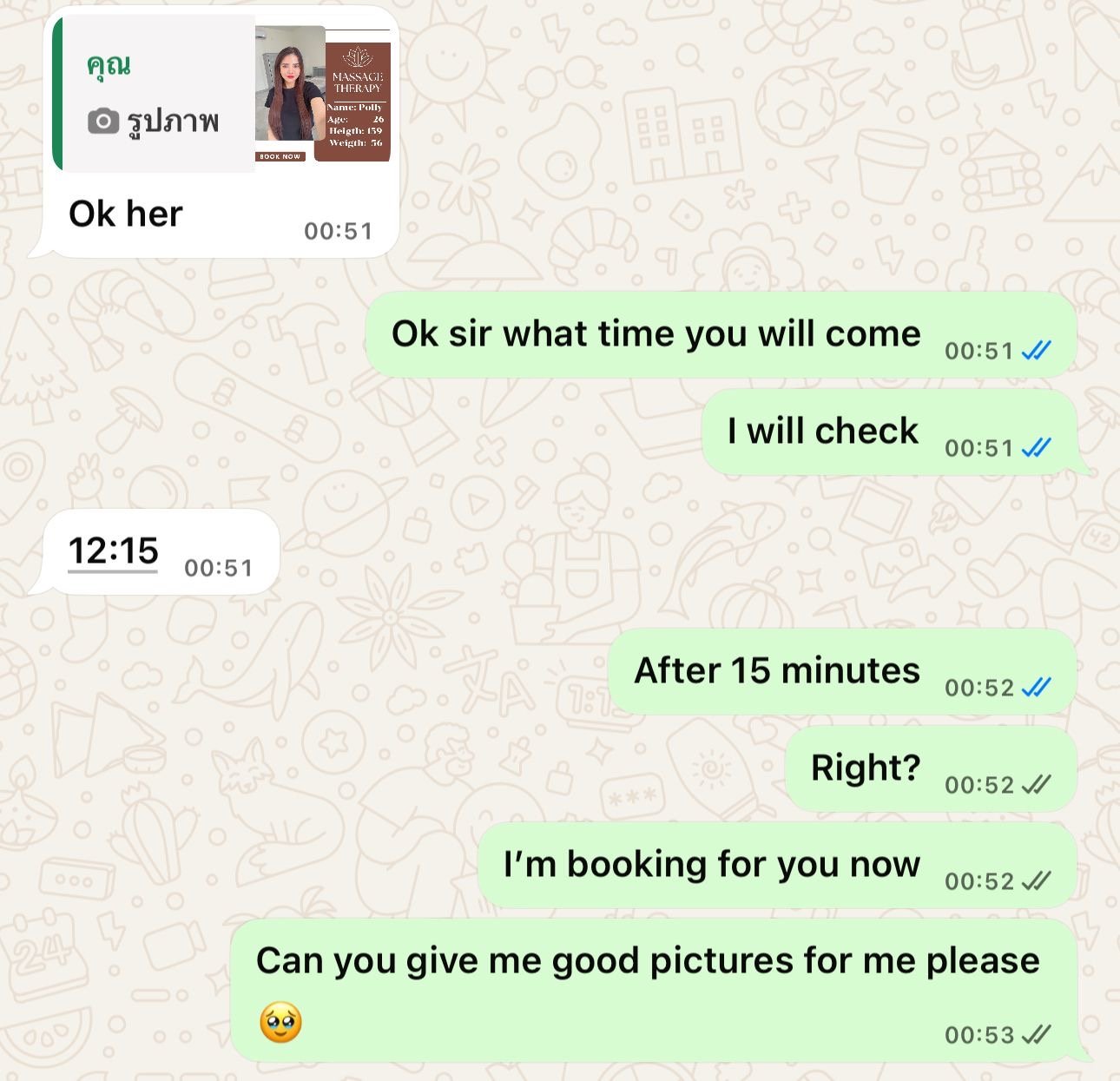Select the 'Right?' message bubble

pyautogui.click(x=931, y=768)
